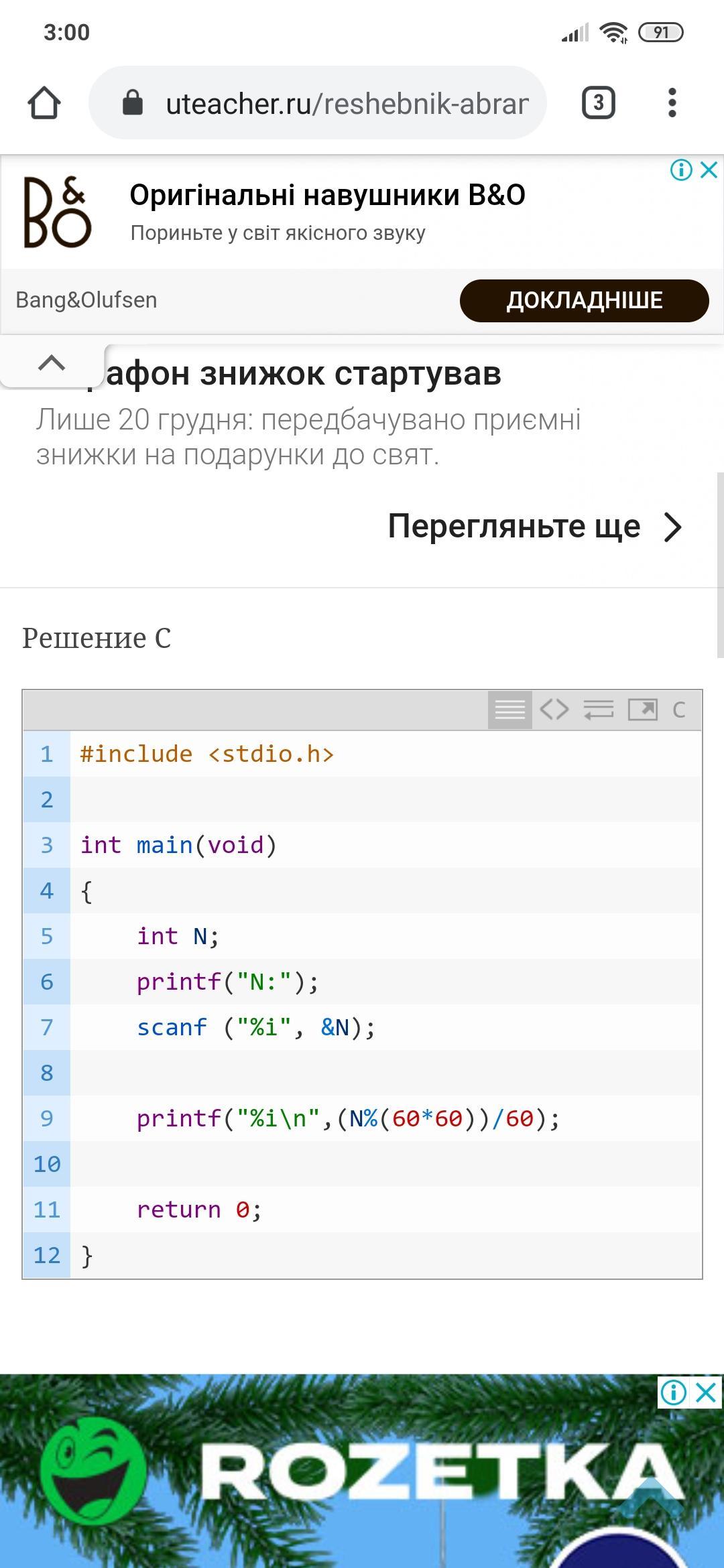Tap the Chrome home icon

click(44, 103)
